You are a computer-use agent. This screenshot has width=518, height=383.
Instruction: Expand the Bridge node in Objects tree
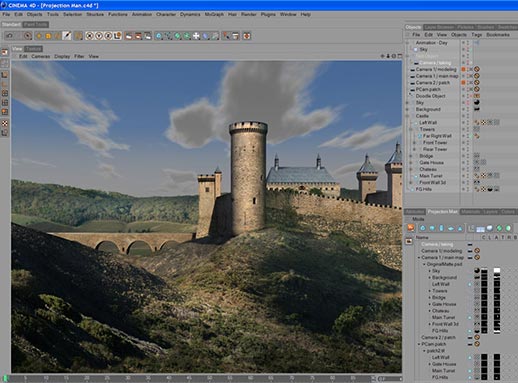(411, 156)
